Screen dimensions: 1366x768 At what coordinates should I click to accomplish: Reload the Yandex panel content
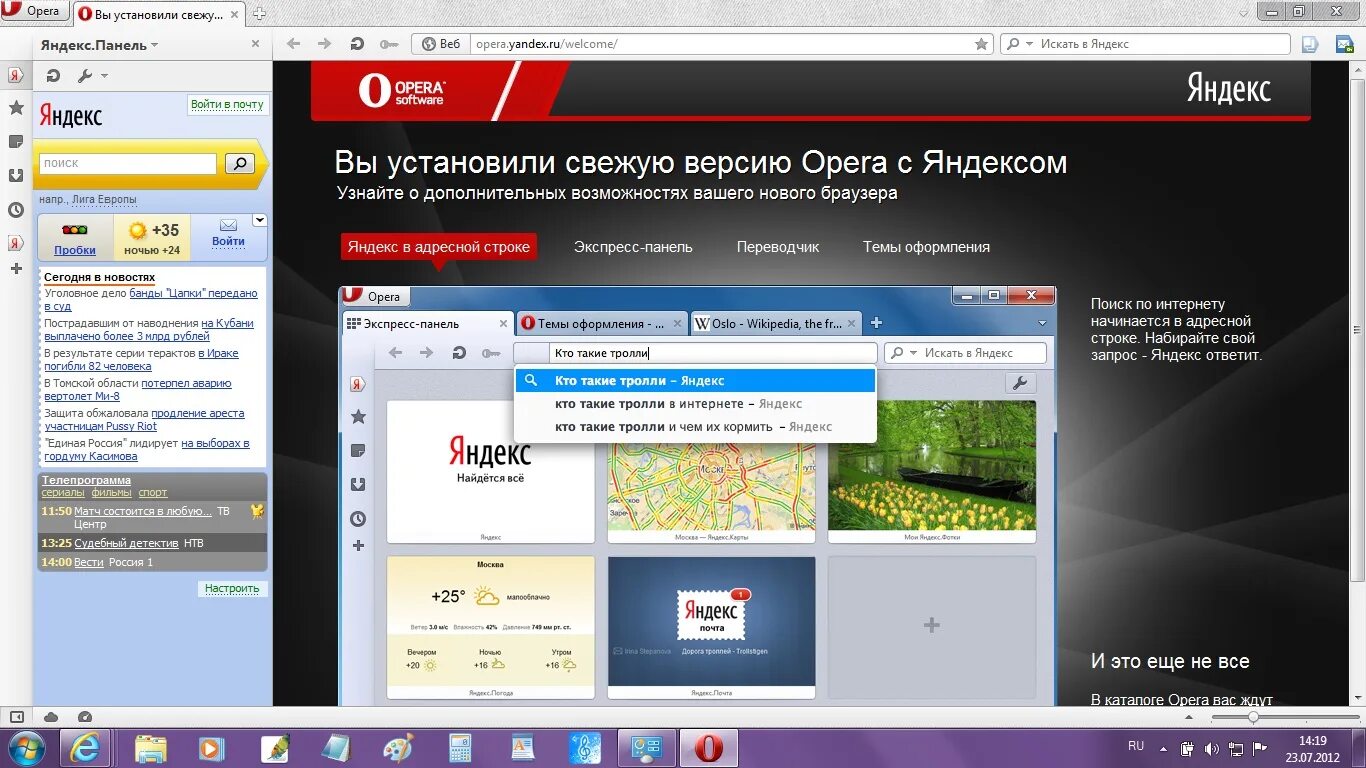[54, 75]
